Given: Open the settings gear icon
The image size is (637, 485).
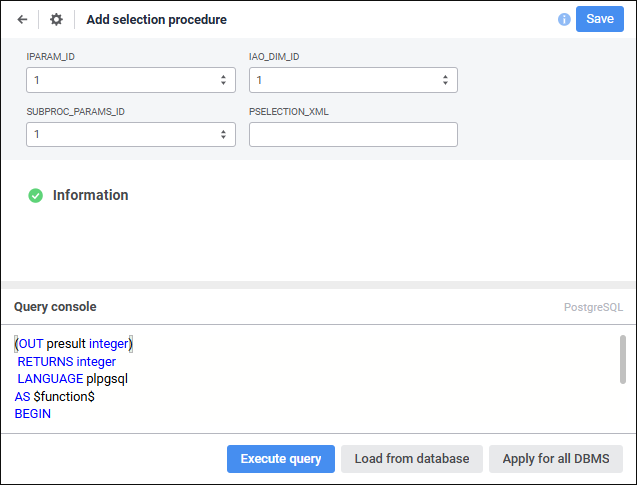Looking at the screenshot, I should click(x=56, y=19).
